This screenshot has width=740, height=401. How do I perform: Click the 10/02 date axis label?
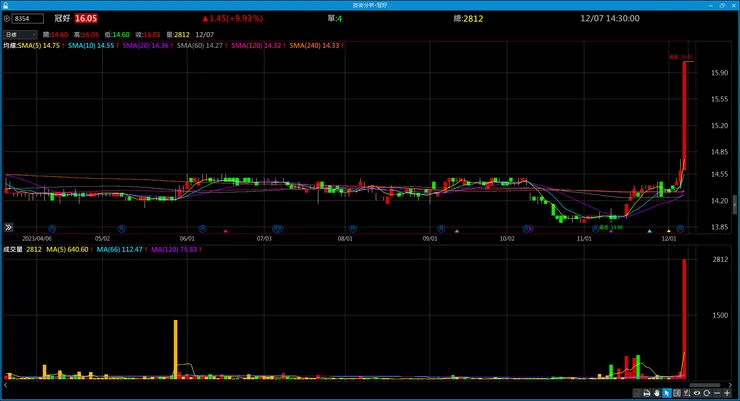tap(507, 239)
